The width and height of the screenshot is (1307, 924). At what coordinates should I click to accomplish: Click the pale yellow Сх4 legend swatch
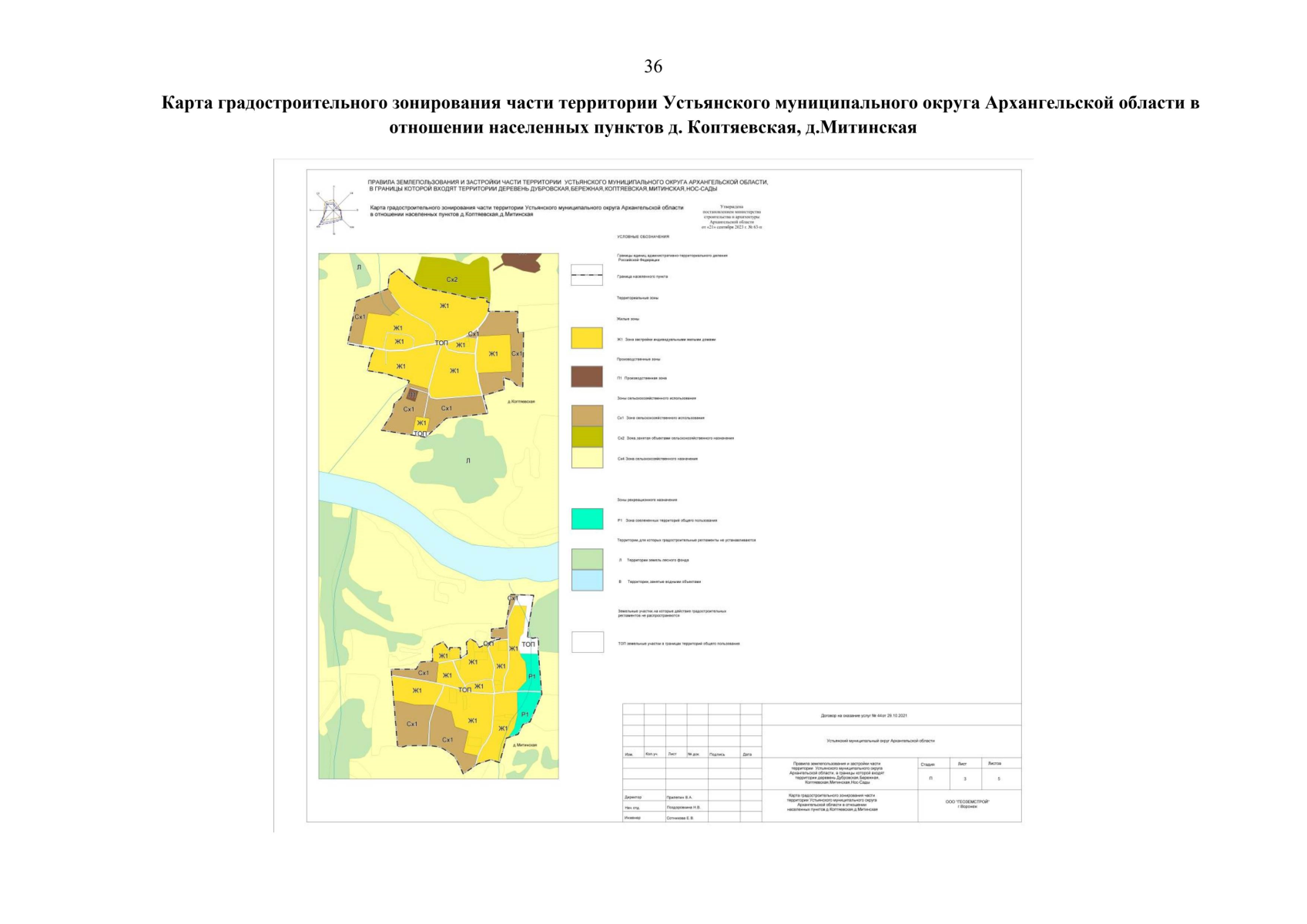tap(586, 458)
